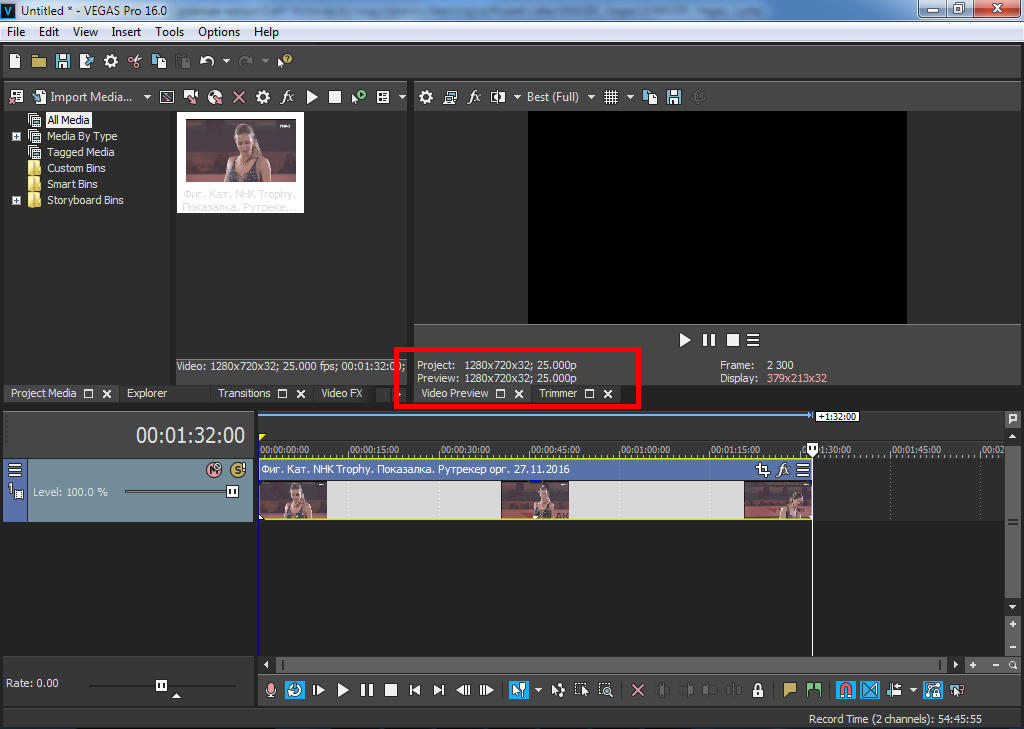Open the Insert menu

coord(126,32)
